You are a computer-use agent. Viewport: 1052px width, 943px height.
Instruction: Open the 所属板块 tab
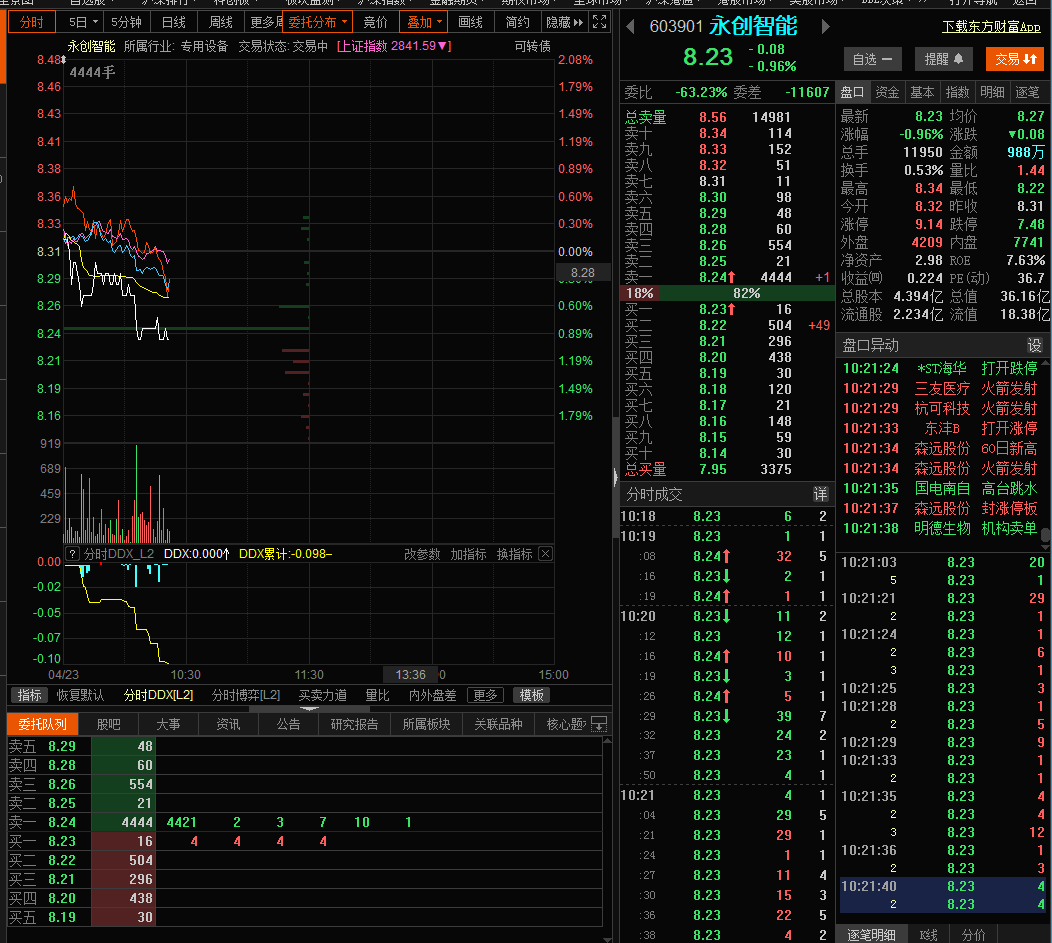point(426,724)
